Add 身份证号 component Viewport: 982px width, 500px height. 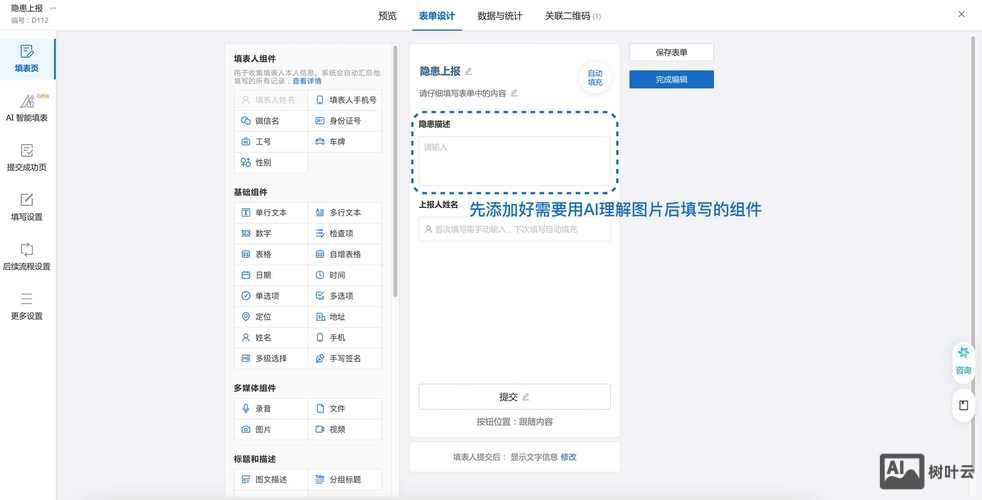coord(345,120)
